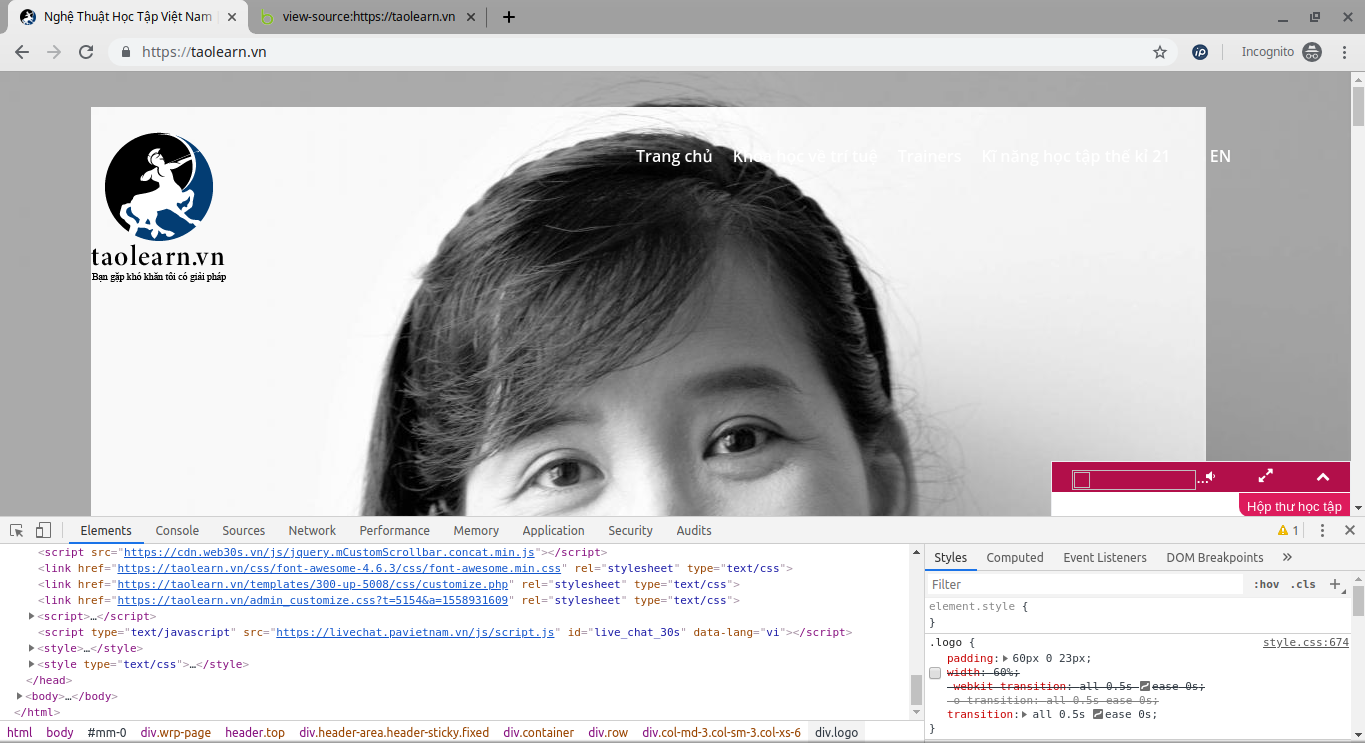Screen dimensions: 1365x743
Task: Open the style.css:674 source link
Action: [x=1305, y=643]
